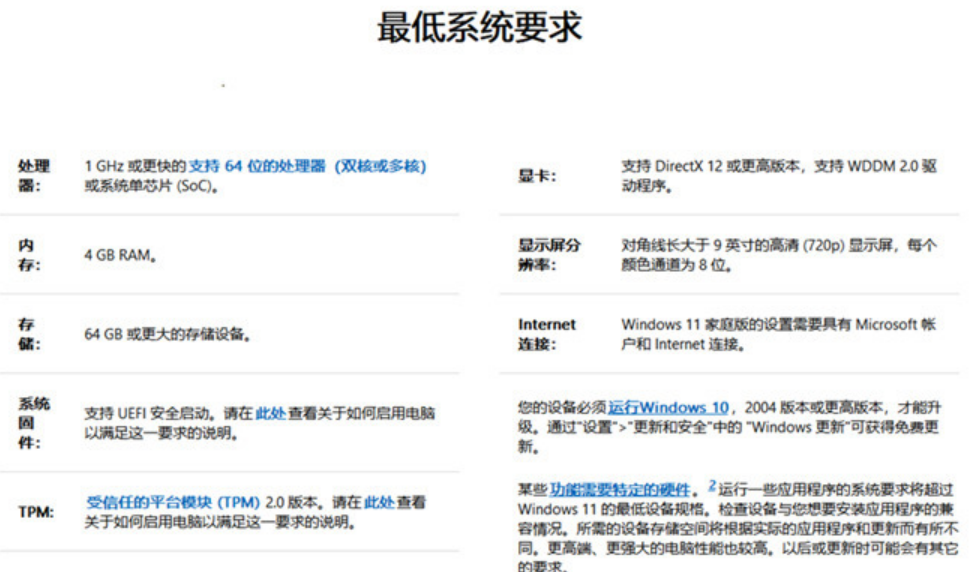Click the 系统固件 row label
980x572 pixels.
(x=33, y=422)
